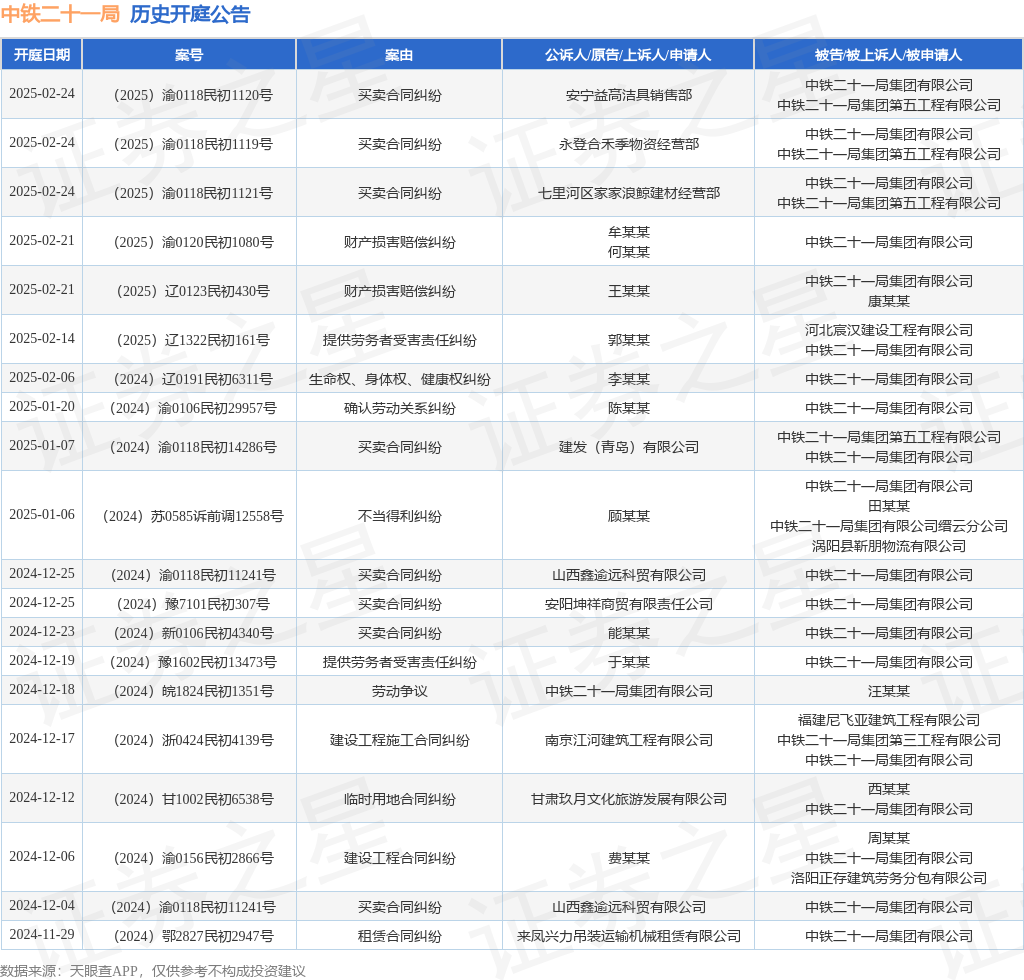Click defendant 河北宸汉建设工程有限公司

[x=889, y=330]
